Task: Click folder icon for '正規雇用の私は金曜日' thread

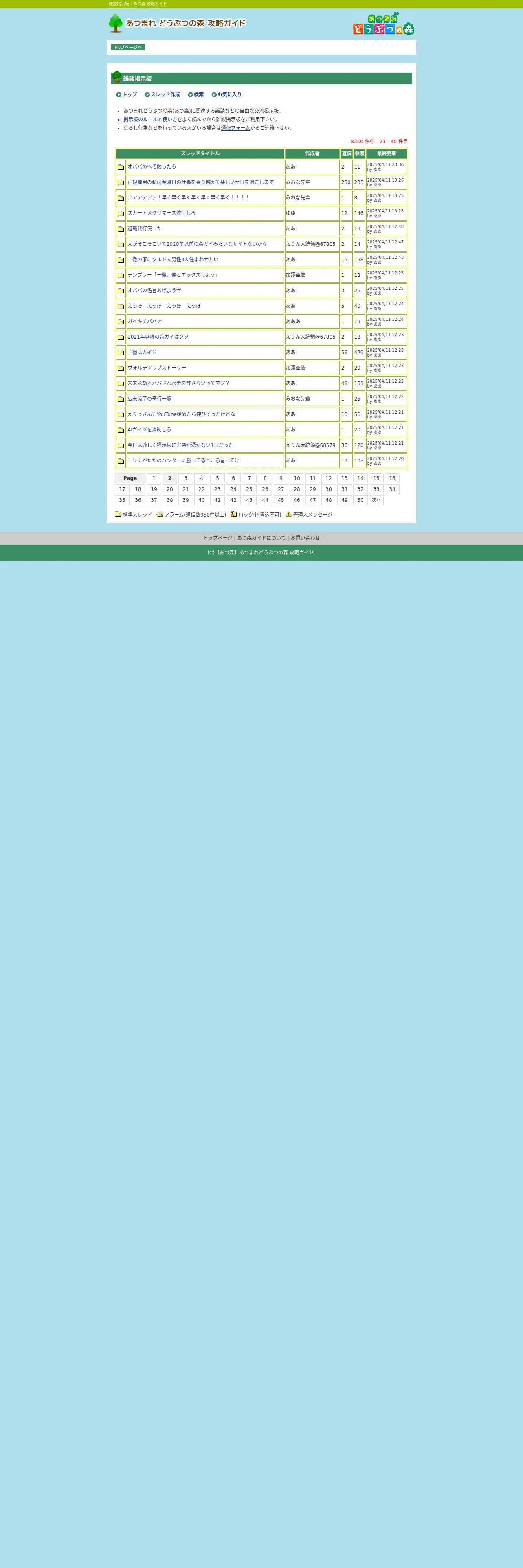Action: click(x=121, y=183)
